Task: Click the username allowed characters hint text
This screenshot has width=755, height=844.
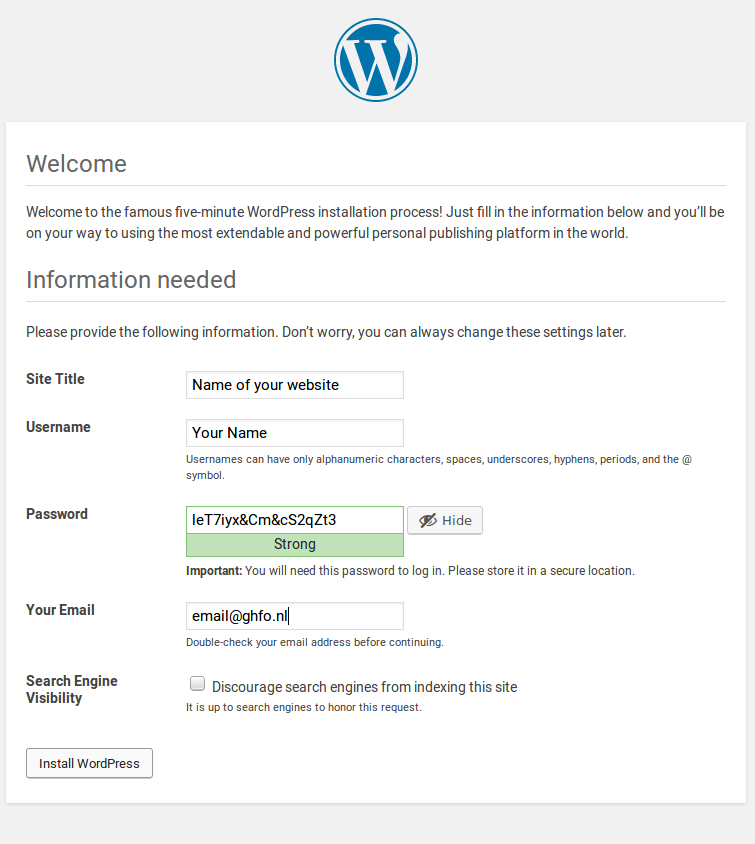Action: [439, 467]
